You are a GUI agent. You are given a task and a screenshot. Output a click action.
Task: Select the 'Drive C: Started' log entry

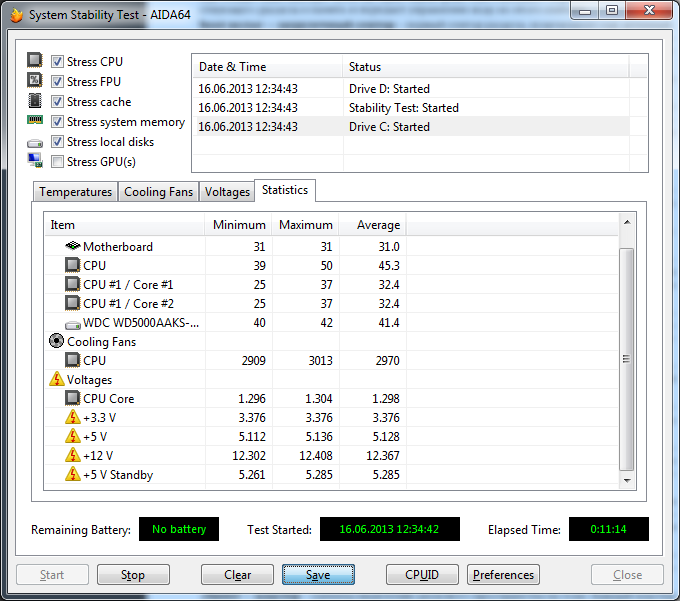click(x=411, y=127)
